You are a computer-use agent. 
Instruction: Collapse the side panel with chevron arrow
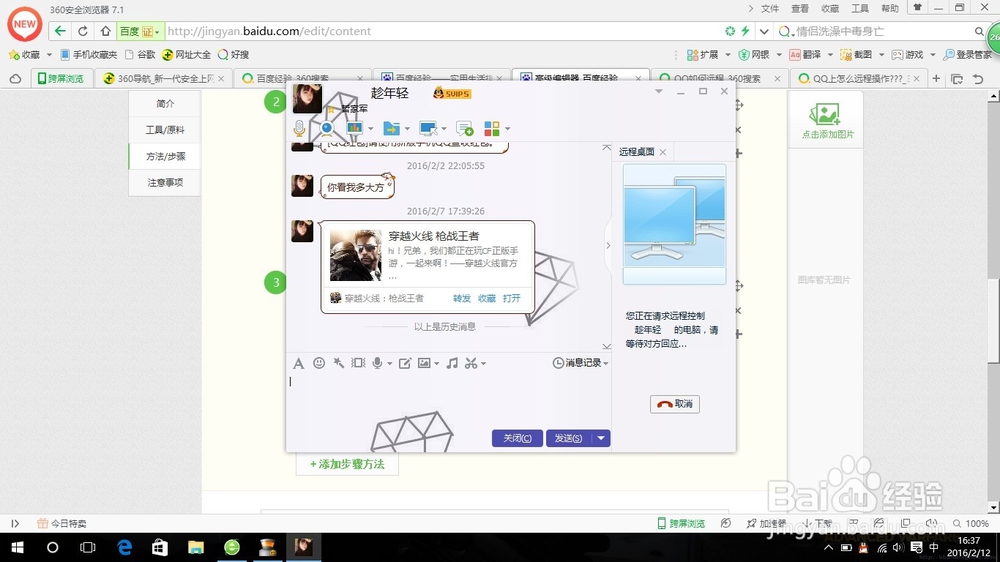click(x=608, y=245)
